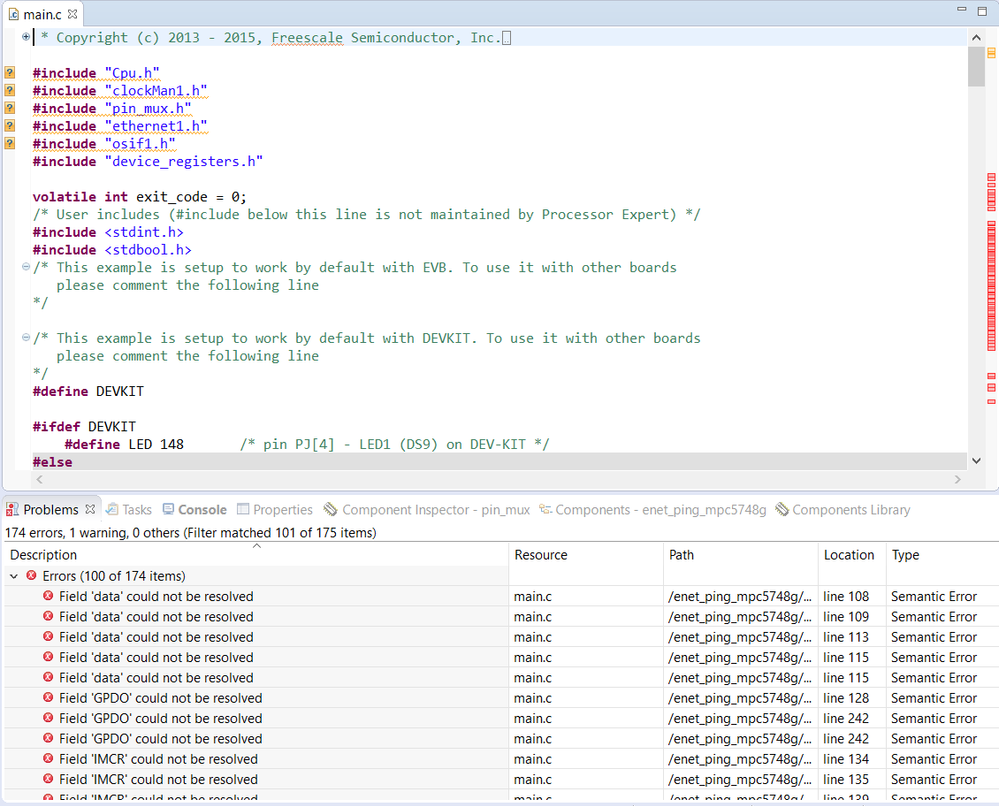The image size is (999, 806).
Task: Collapse the Errors (100 of 174 items) group
Action: pos(13,576)
